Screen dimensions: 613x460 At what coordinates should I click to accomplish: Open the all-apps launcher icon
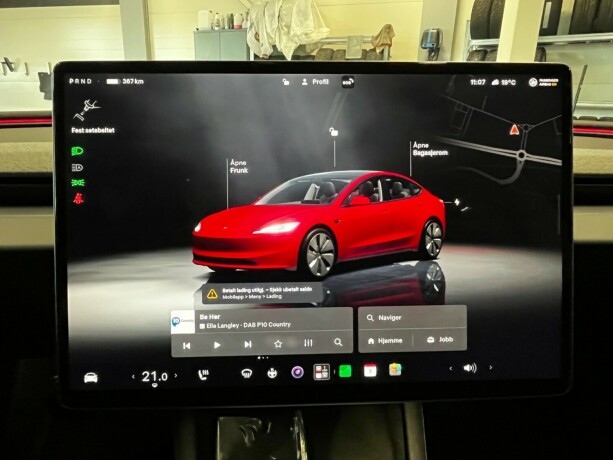322,372
